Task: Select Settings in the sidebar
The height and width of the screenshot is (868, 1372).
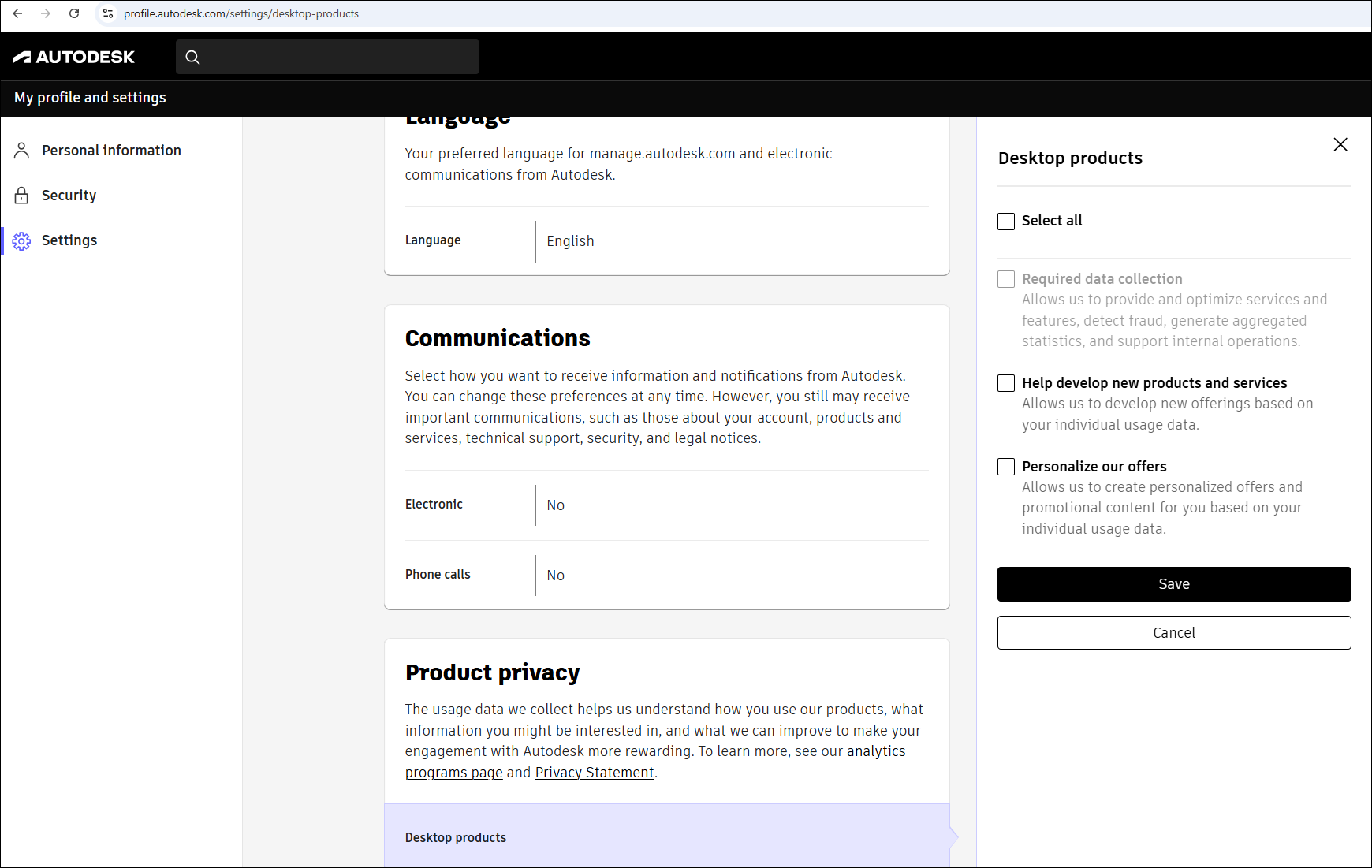Action: 69,240
